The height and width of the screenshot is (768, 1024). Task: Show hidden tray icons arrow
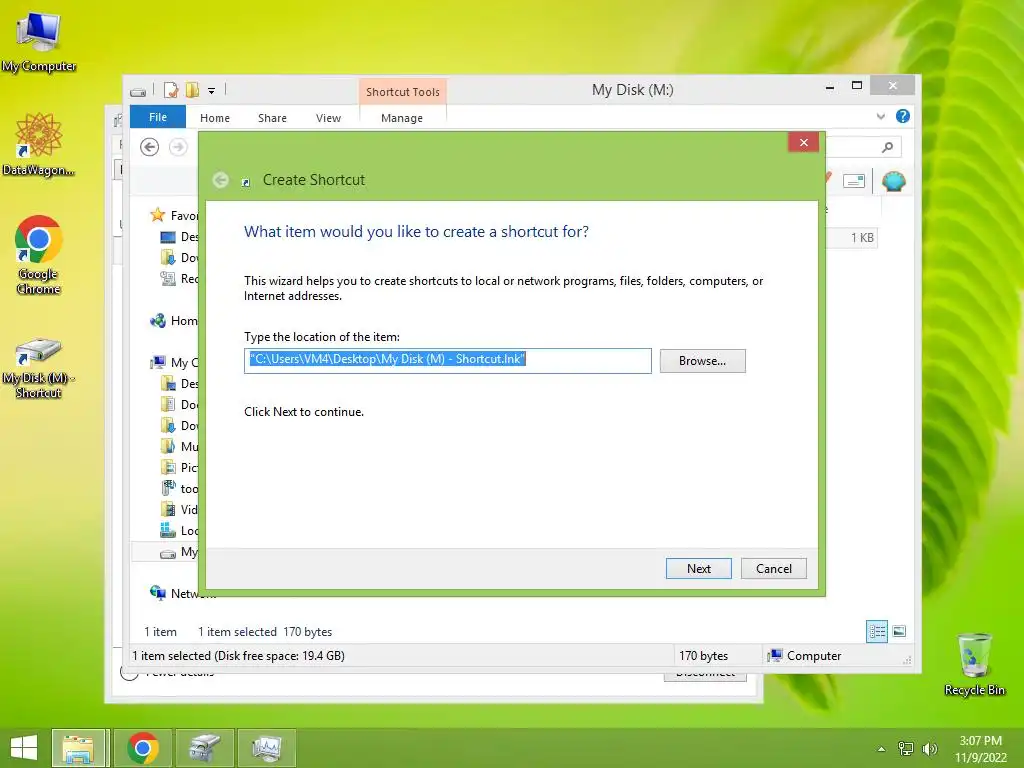point(881,749)
